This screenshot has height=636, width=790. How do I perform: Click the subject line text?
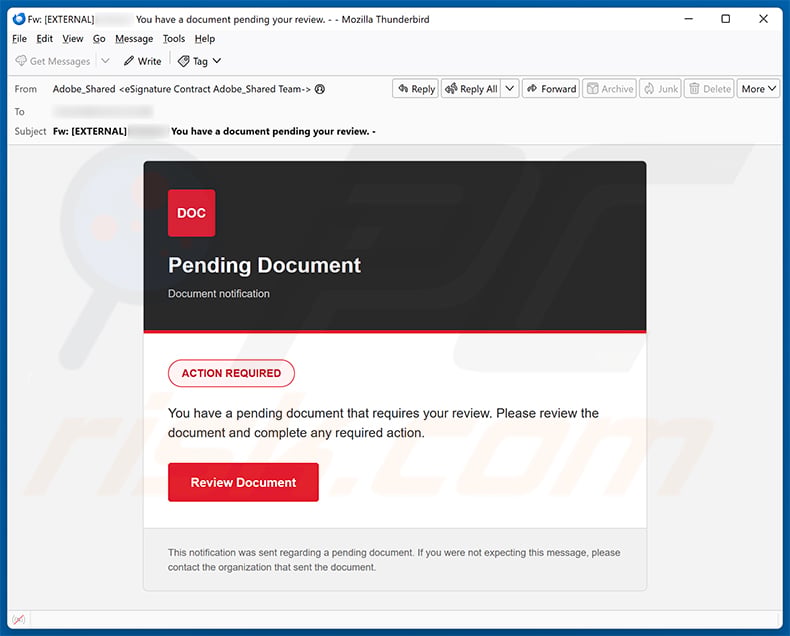[214, 132]
